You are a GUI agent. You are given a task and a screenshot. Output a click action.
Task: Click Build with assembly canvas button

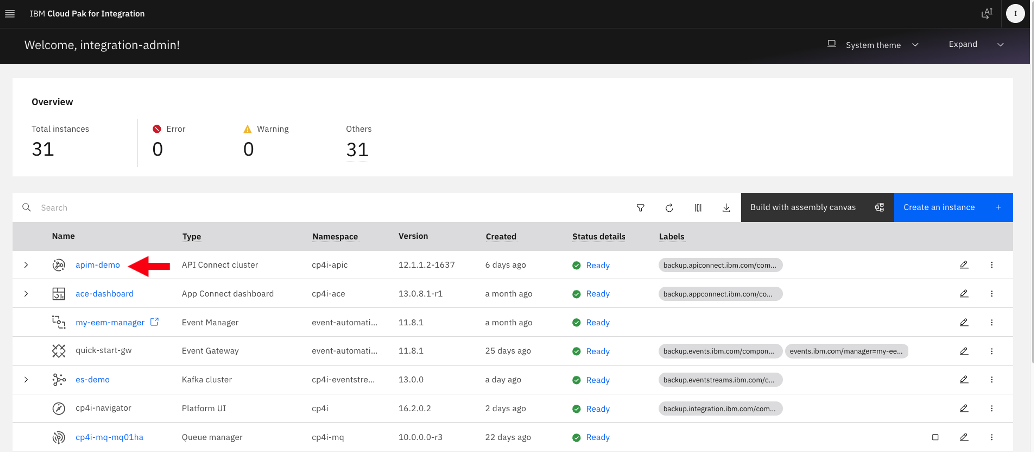(817, 208)
